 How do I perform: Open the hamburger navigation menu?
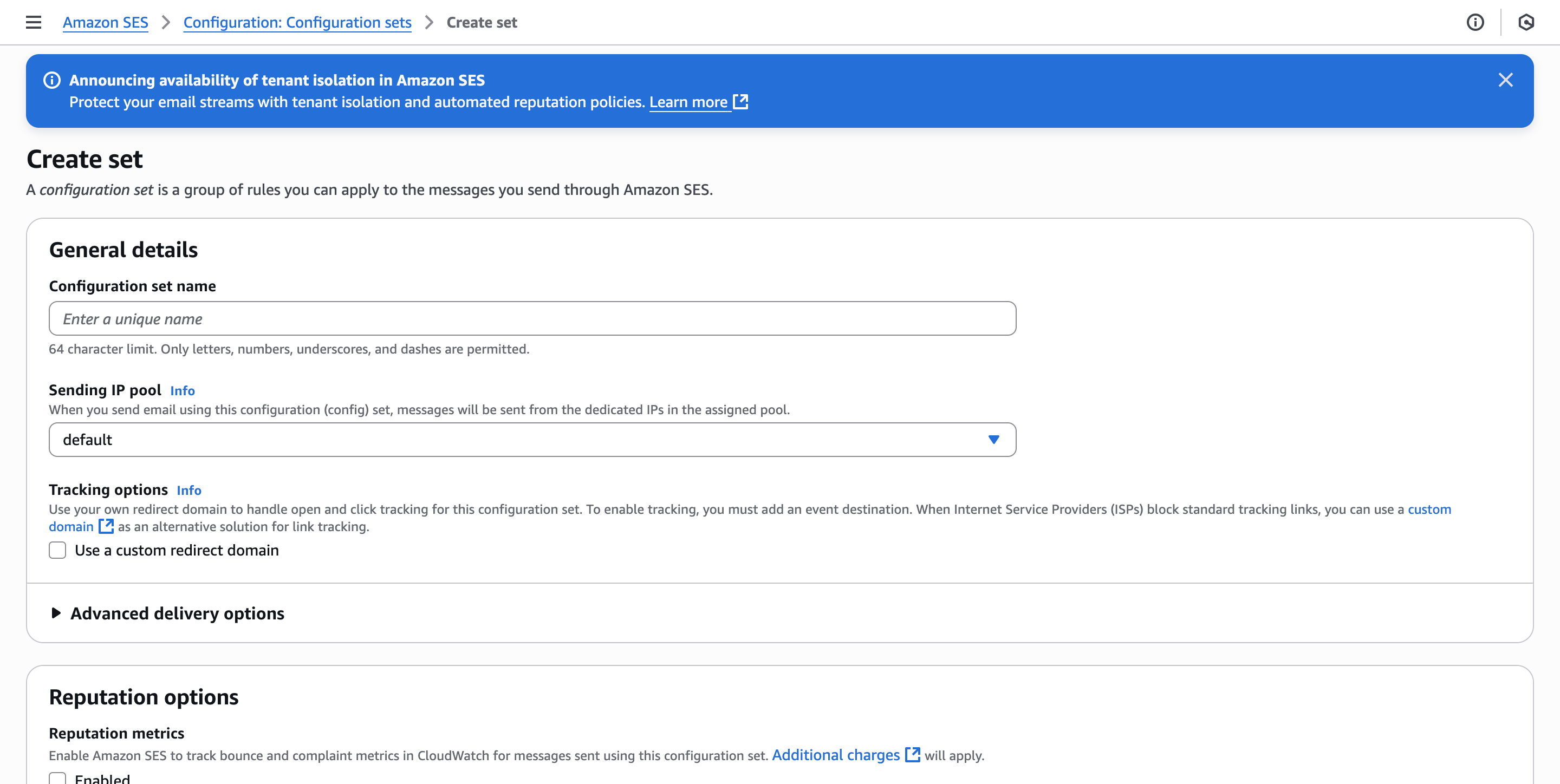coord(33,22)
